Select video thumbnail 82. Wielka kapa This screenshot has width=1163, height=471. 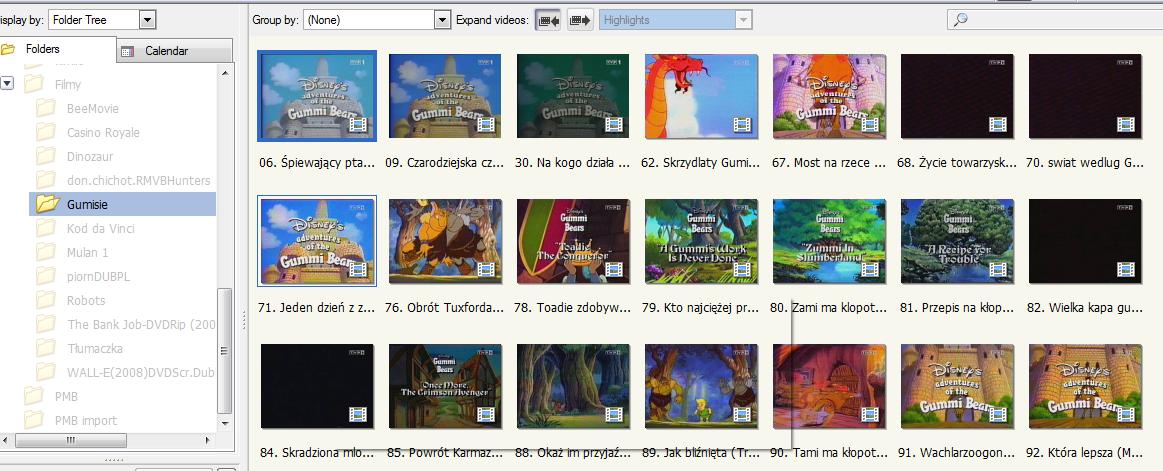(x=1085, y=241)
